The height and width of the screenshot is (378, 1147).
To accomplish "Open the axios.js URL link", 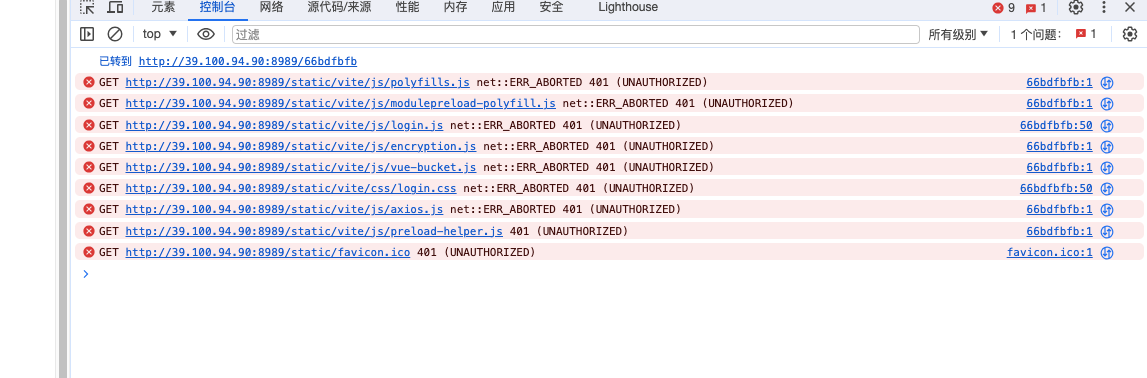I will [x=285, y=210].
